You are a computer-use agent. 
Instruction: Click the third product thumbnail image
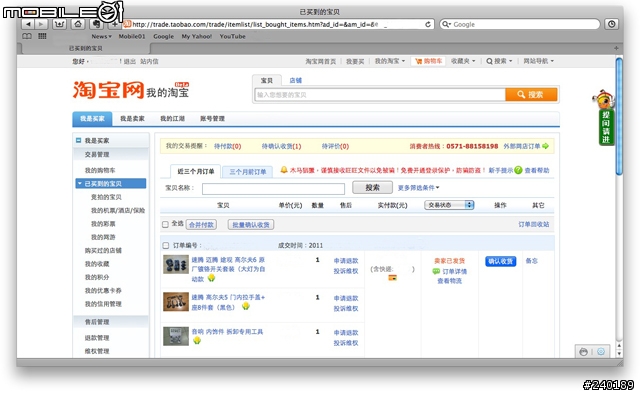click(176, 336)
